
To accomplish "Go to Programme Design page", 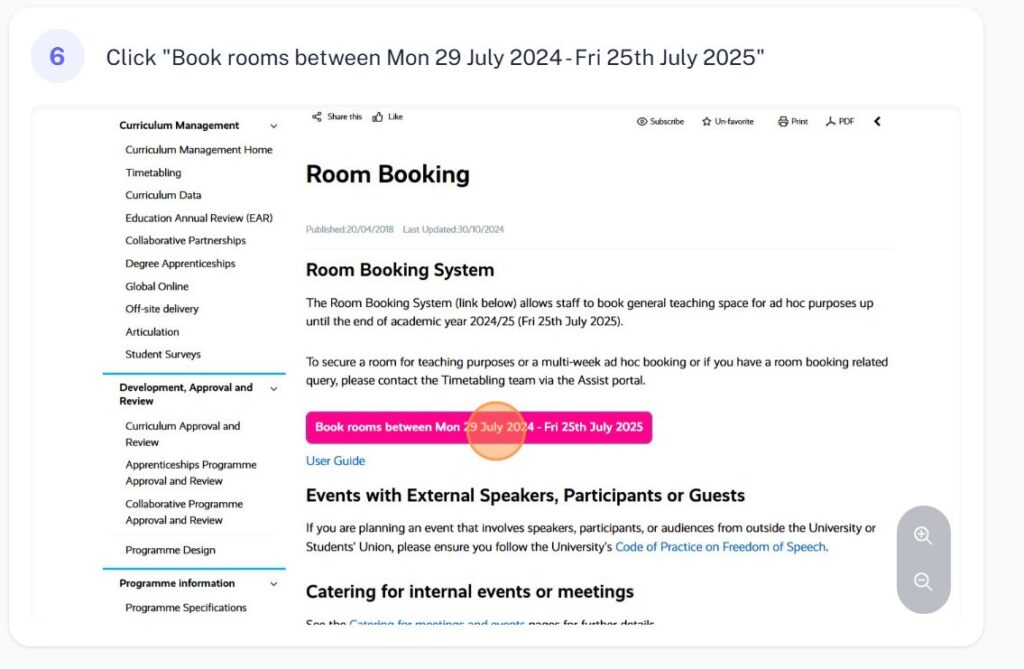I will point(170,550).
